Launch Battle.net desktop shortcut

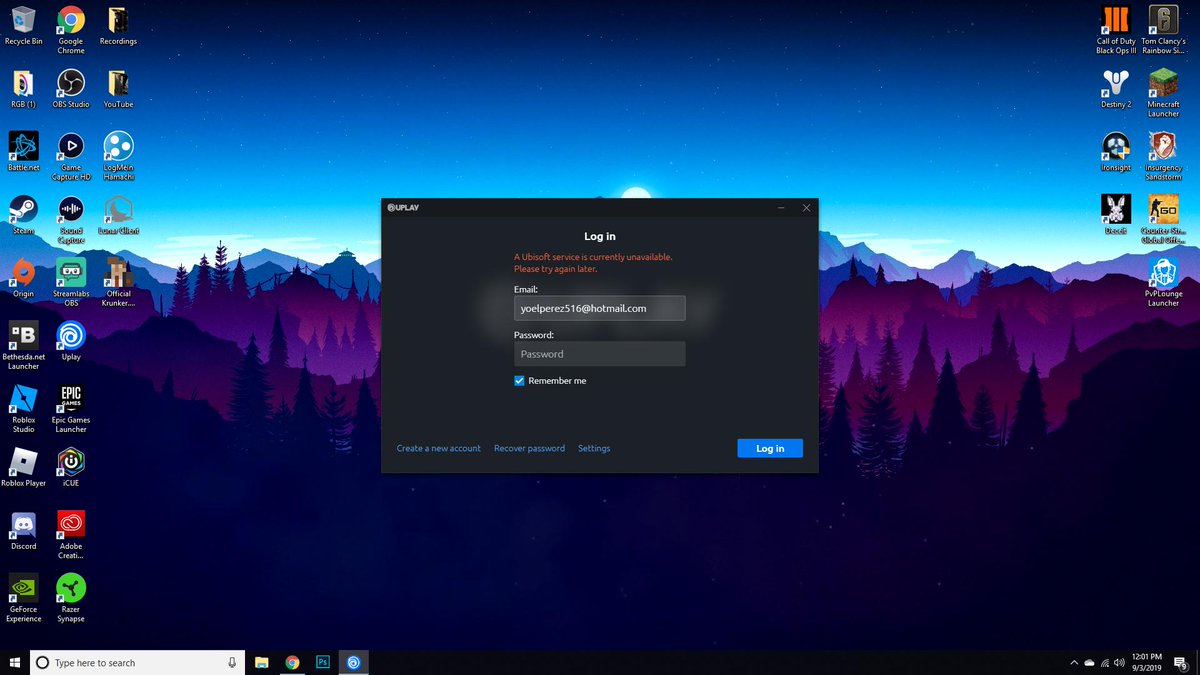click(23, 152)
